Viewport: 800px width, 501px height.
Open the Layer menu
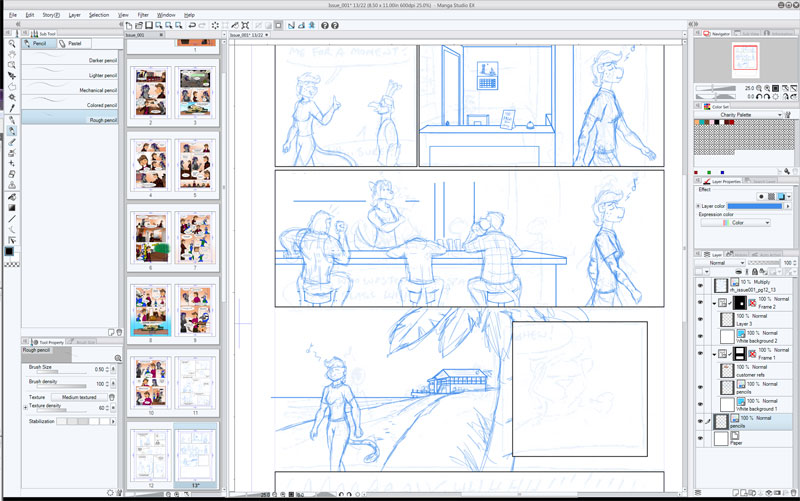pos(74,15)
